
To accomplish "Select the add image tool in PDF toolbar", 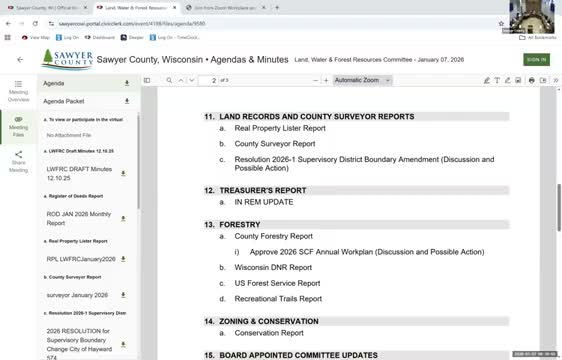I will click(x=518, y=80).
